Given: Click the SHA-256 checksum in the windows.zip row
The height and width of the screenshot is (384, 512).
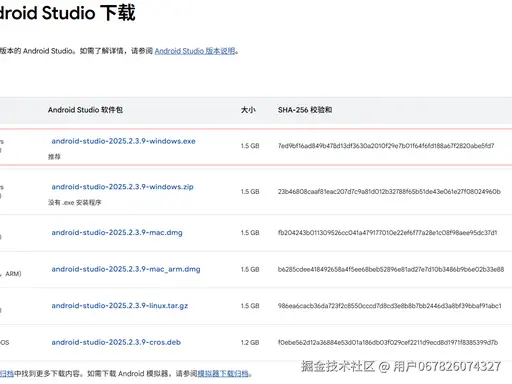Looking at the screenshot, I should (389, 192).
